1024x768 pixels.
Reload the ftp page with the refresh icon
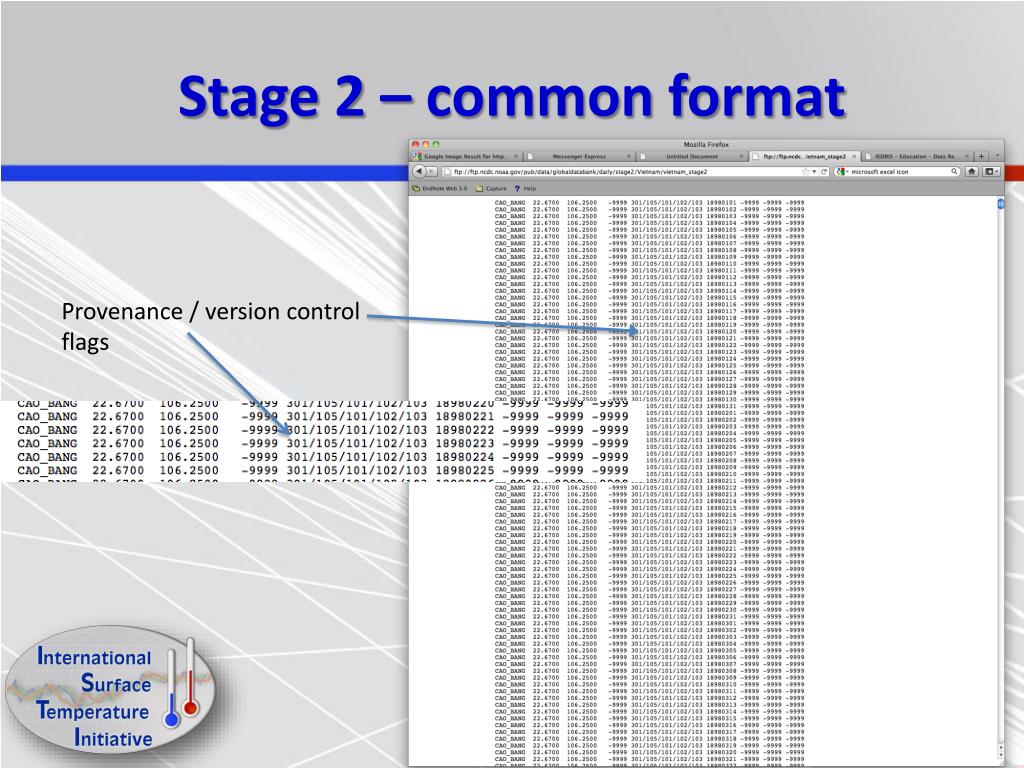(x=824, y=172)
